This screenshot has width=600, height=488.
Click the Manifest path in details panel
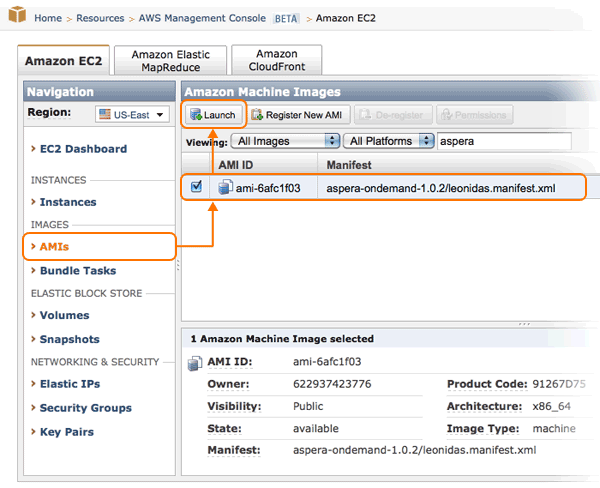[414, 450]
